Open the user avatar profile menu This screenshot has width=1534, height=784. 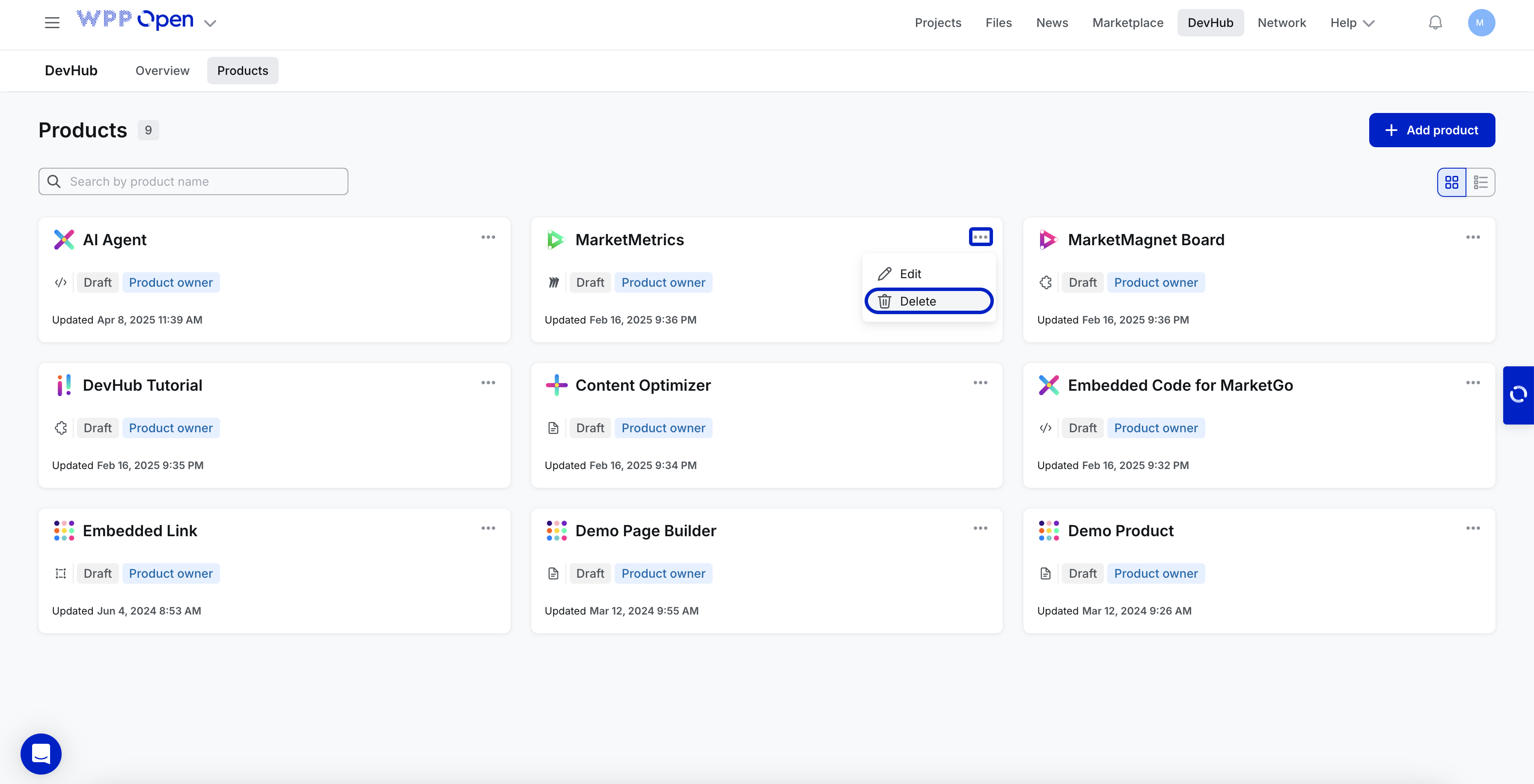click(1480, 23)
